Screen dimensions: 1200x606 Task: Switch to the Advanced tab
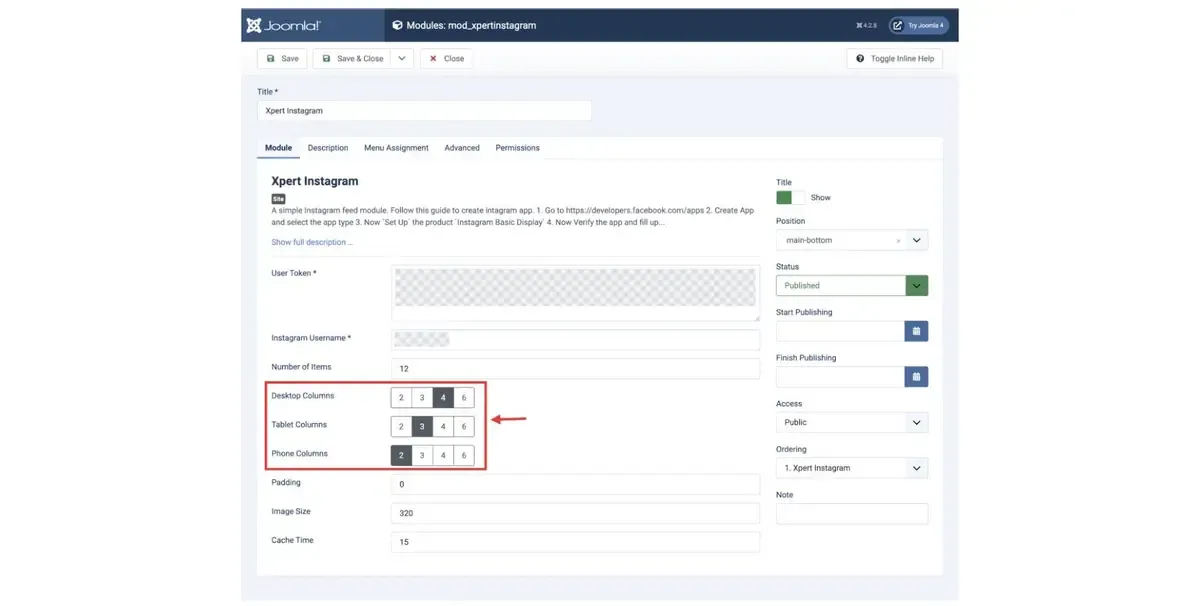click(x=462, y=148)
